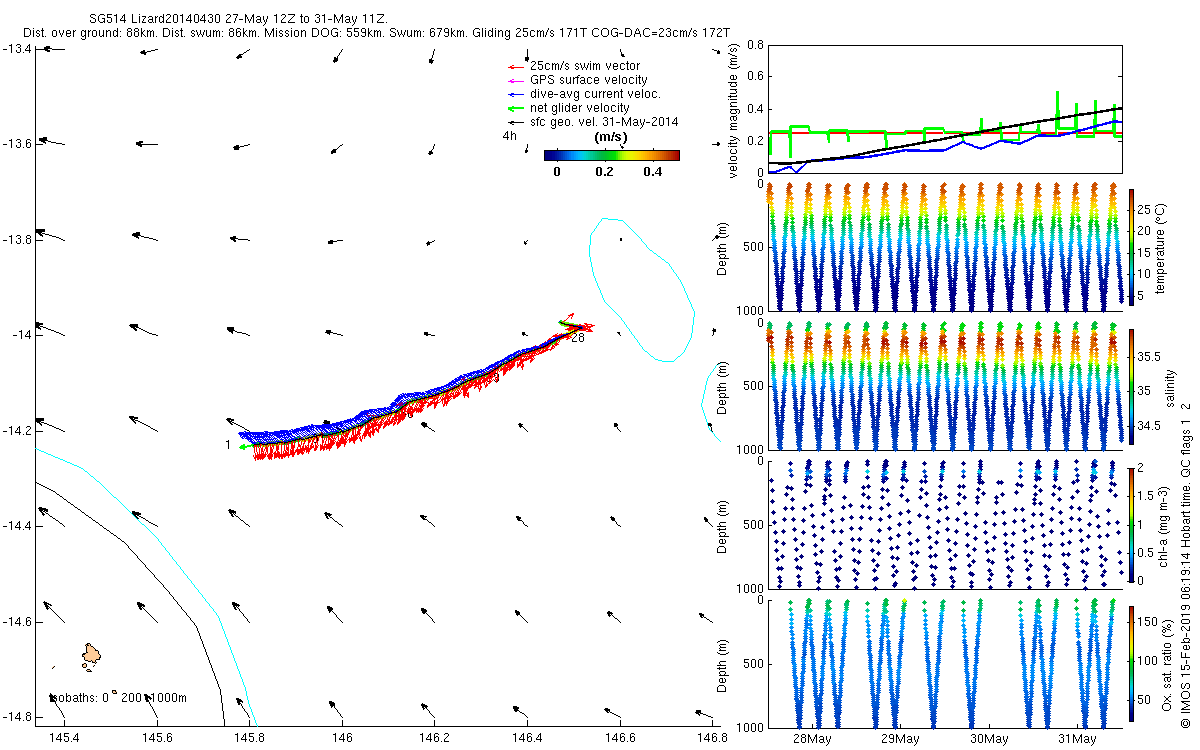Click the '-14.8' latitude tick on the map
The width and height of the screenshot is (1200, 750).
click(19, 717)
